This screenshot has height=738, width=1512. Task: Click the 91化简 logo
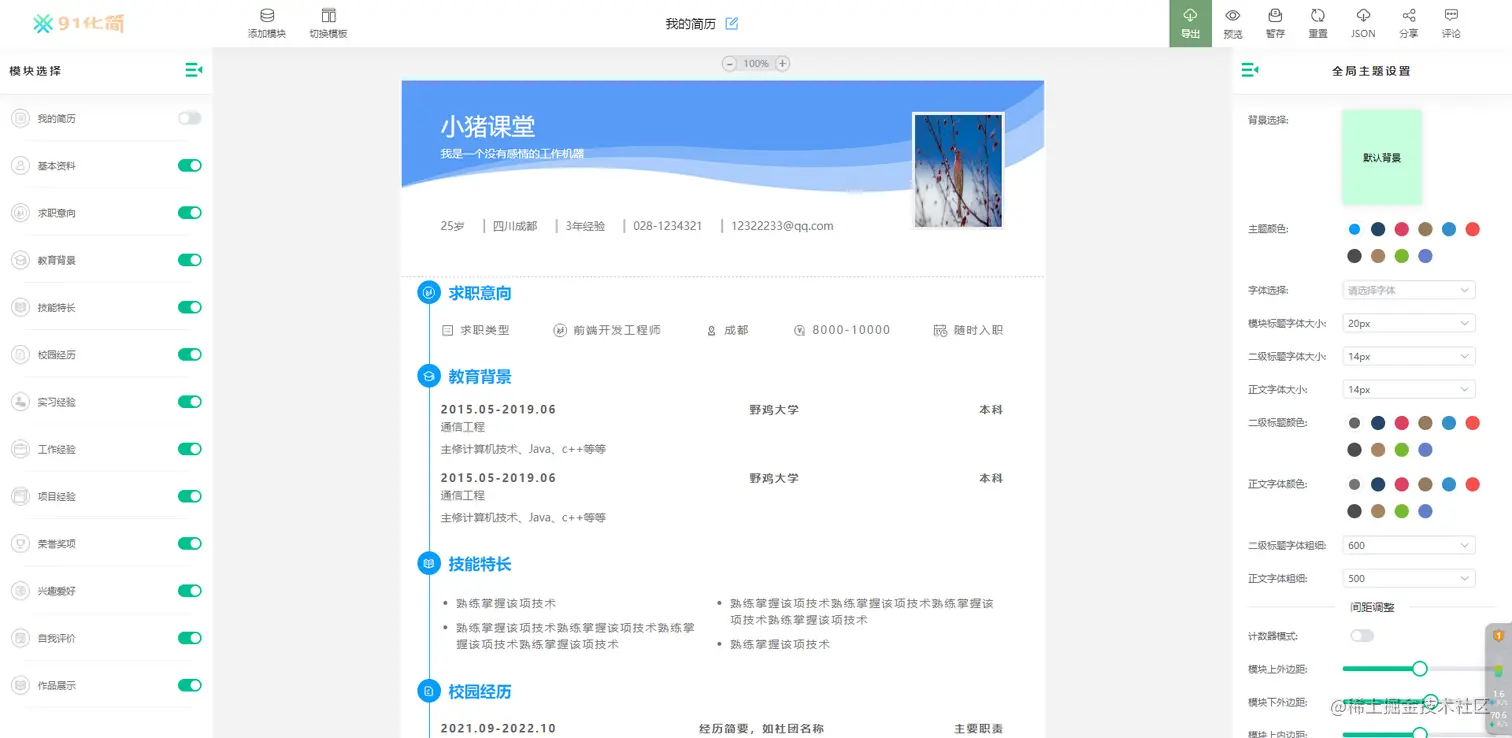(78, 23)
